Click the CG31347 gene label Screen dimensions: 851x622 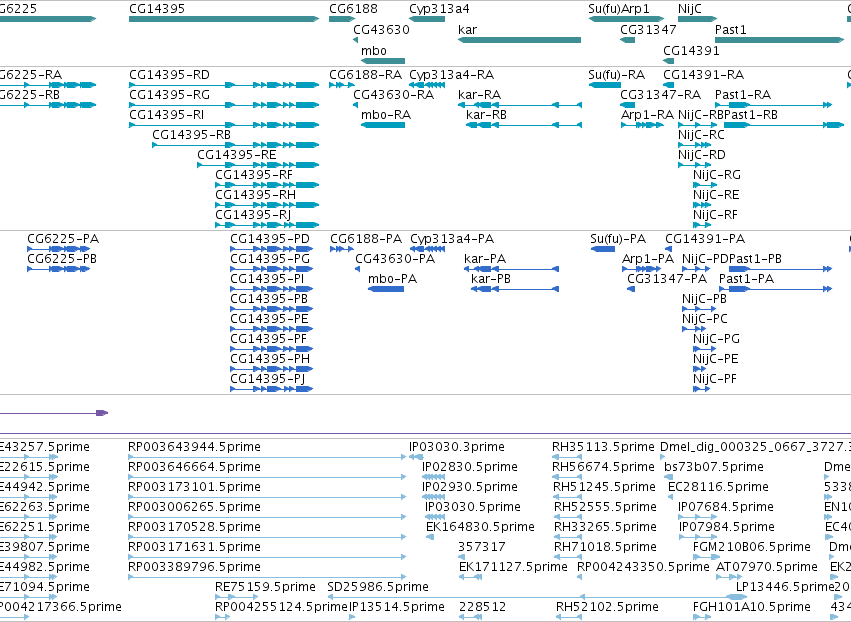pyautogui.click(x=648, y=29)
